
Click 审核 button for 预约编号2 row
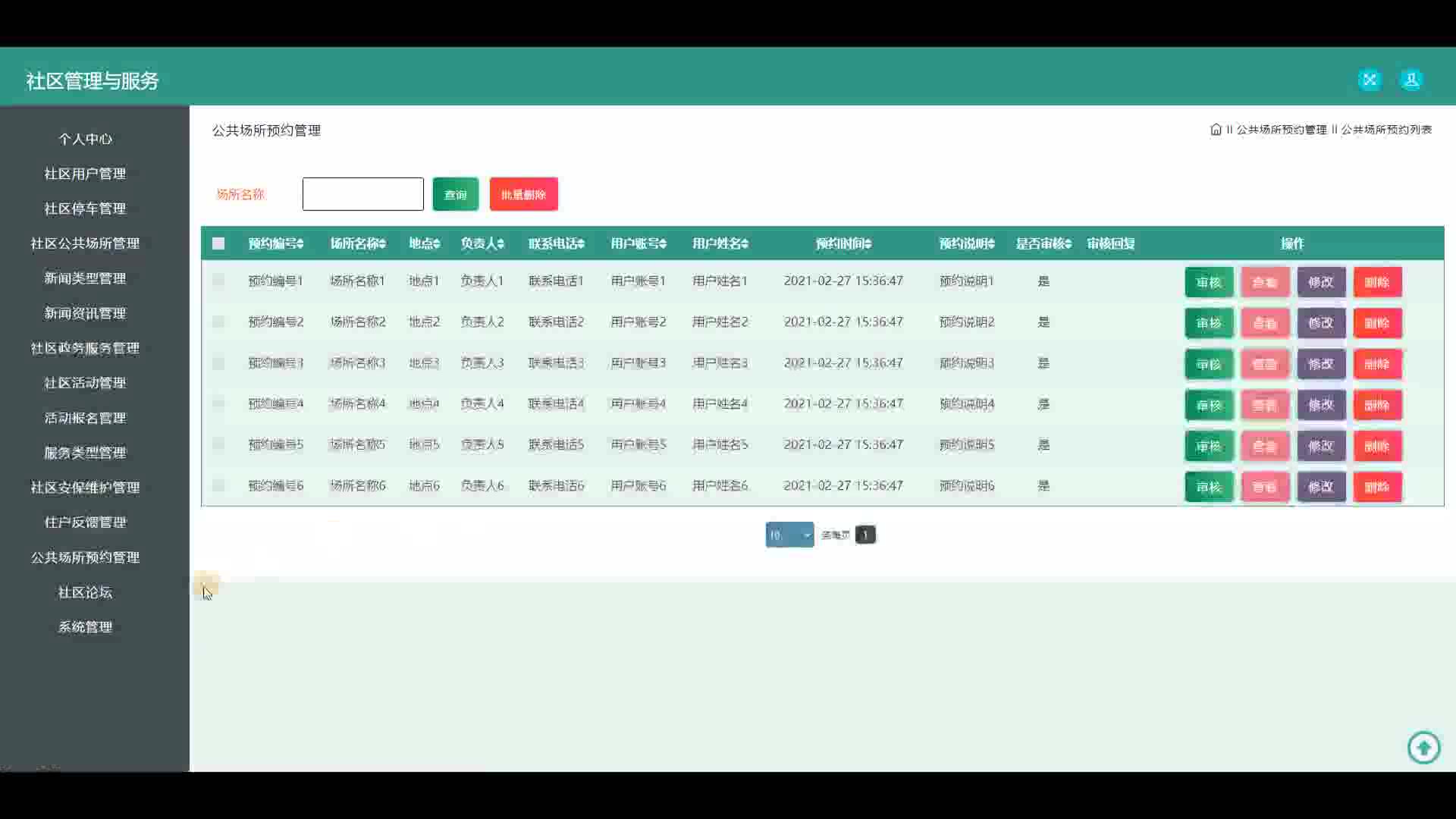[1209, 323]
